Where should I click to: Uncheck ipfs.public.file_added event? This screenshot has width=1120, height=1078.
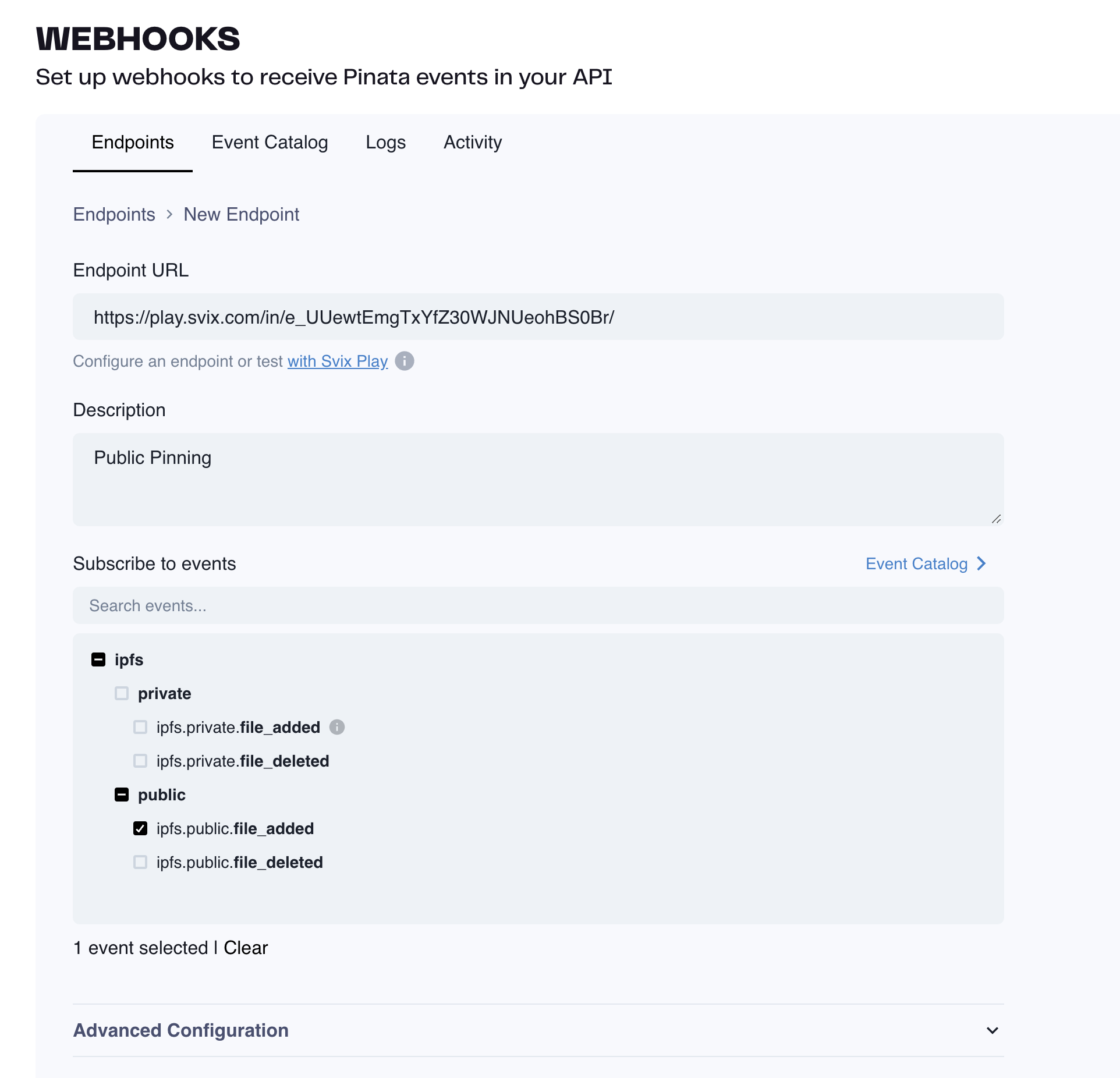pyautogui.click(x=140, y=828)
